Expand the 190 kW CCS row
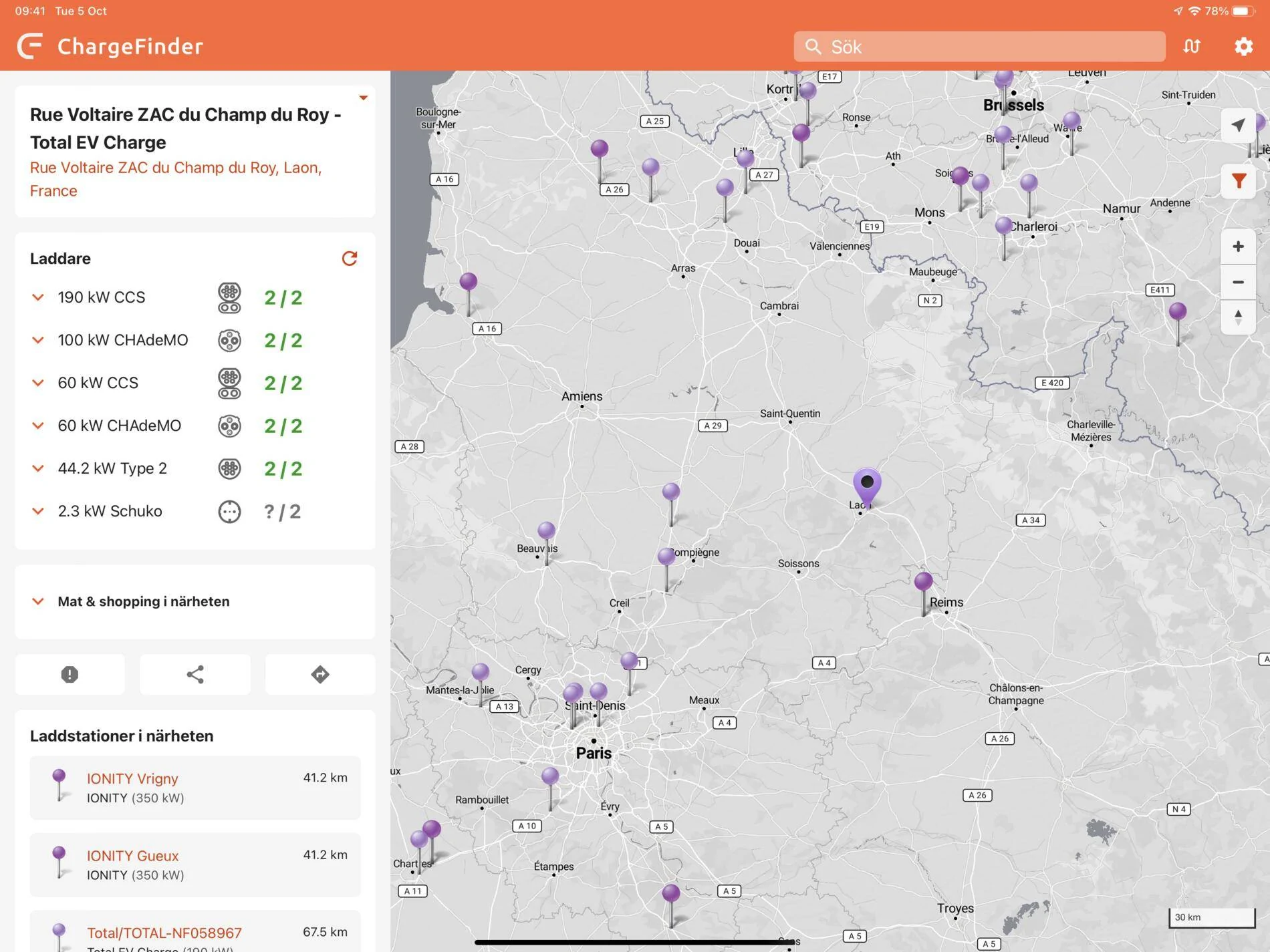The width and height of the screenshot is (1270, 952). click(38, 297)
